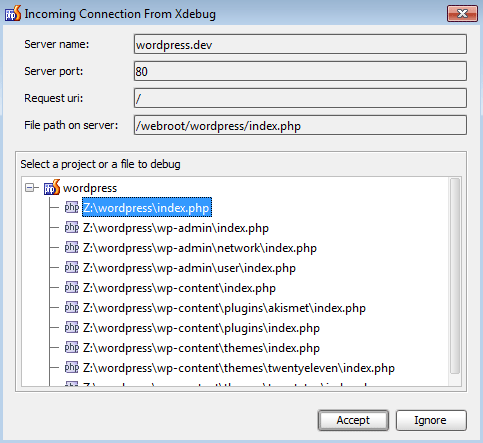Click php icon for wp-admin\user\index.php row
Viewport: 483px width, 443px height.
(72, 268)
